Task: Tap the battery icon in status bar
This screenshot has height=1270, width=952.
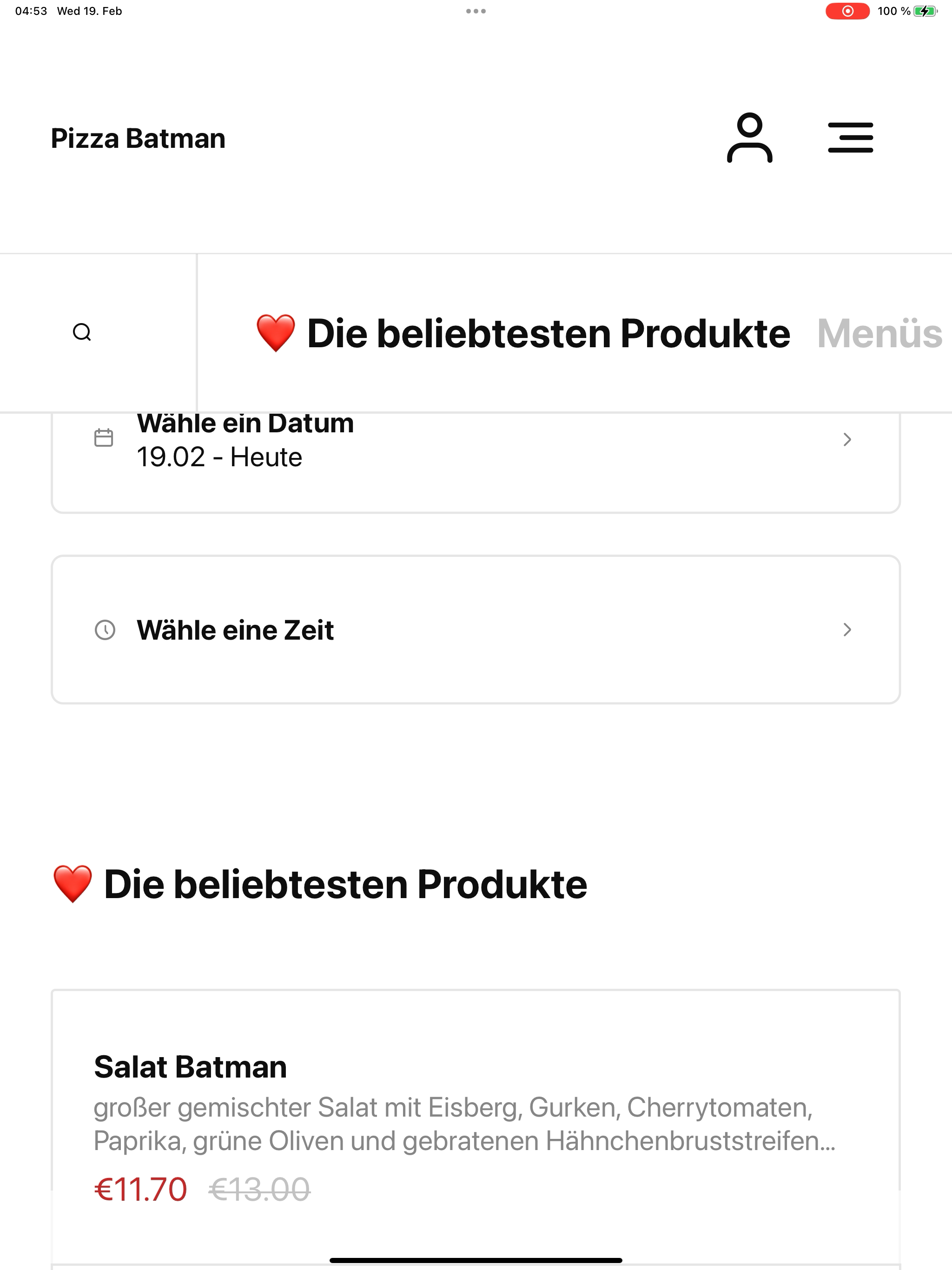Action: point(925,11)
